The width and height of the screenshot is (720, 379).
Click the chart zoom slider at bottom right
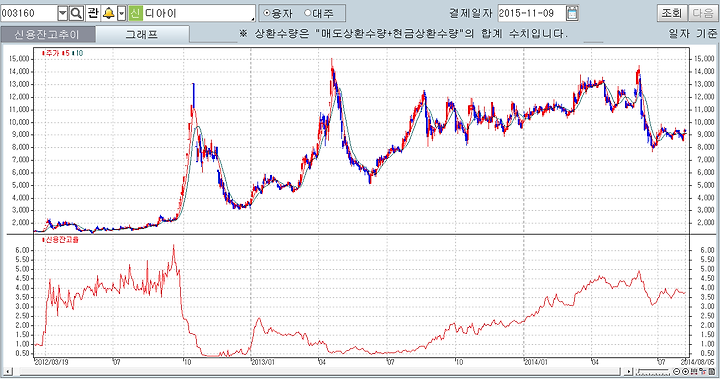[x=652, y=372]
